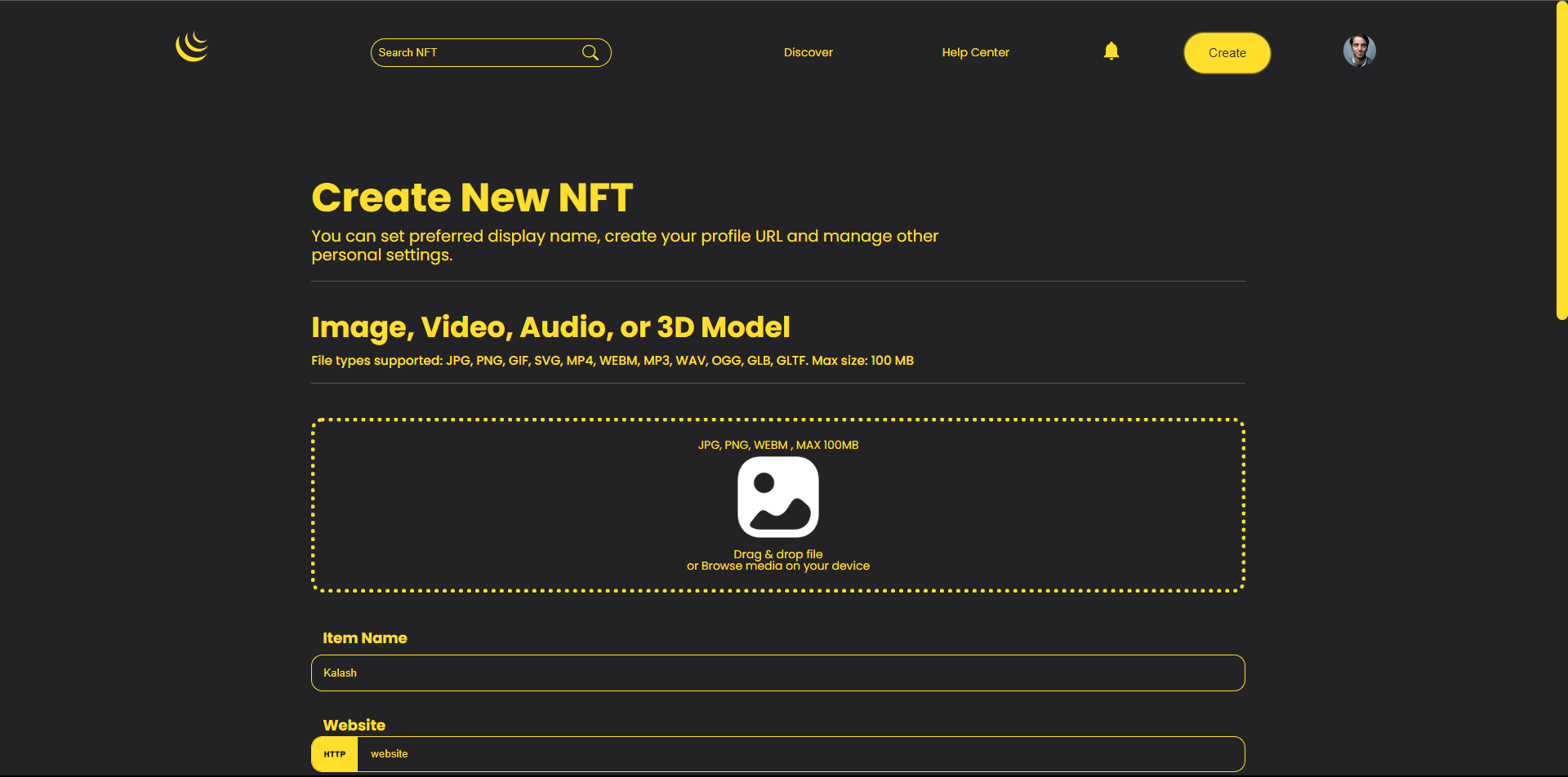
Task: Open the Discover page
Action: pyautogui.click(x=808, y=52)
